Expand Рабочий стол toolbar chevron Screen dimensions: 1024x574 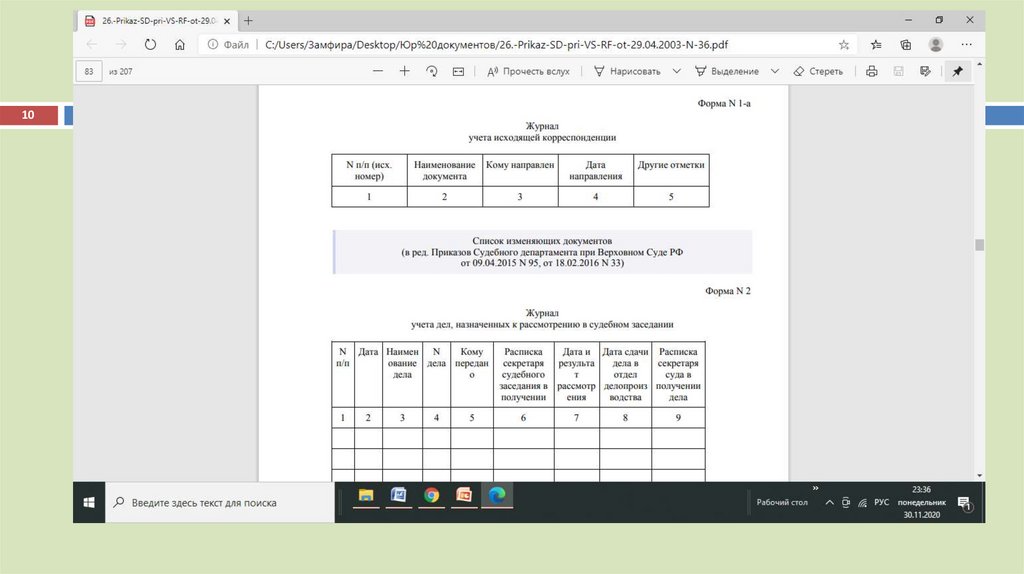815,488
